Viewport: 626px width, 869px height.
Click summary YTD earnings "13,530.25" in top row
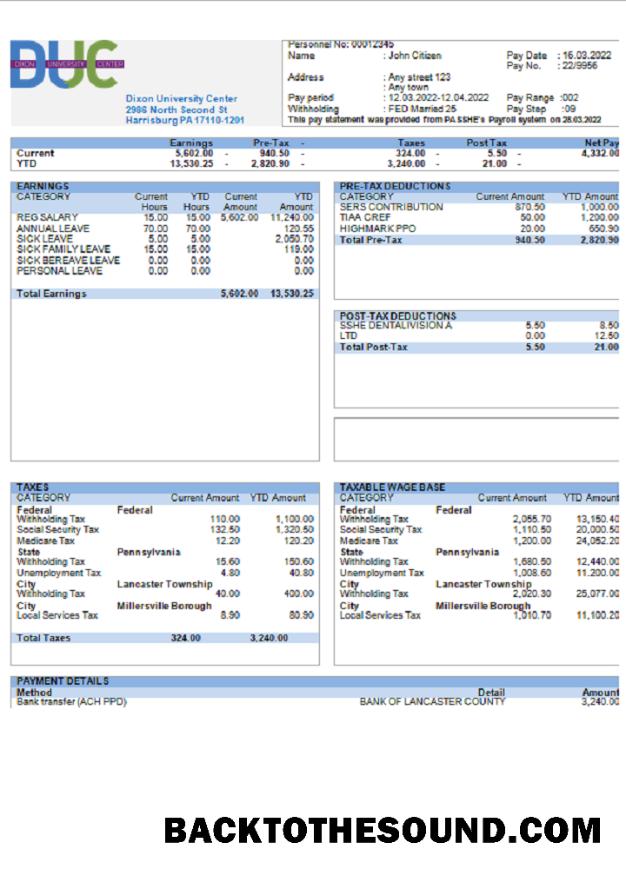191,164
